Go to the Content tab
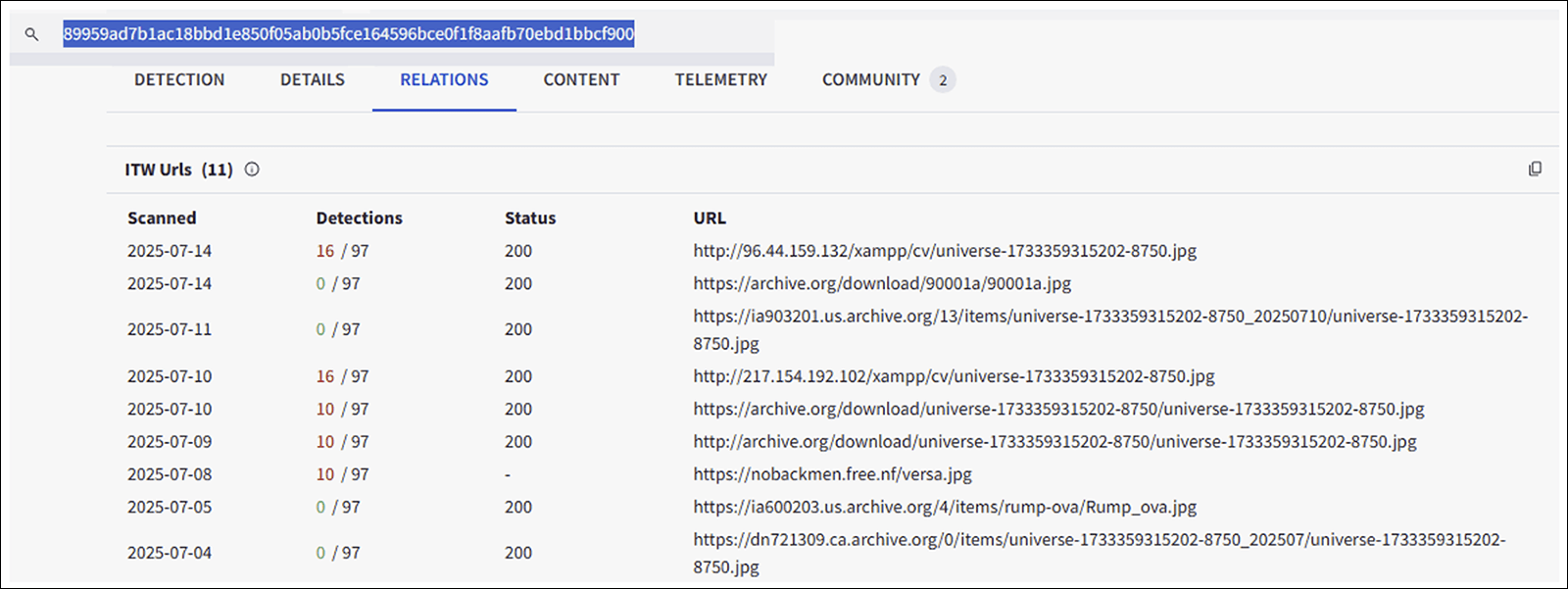Screen dimensions: 1568x589 click(581, 80)
